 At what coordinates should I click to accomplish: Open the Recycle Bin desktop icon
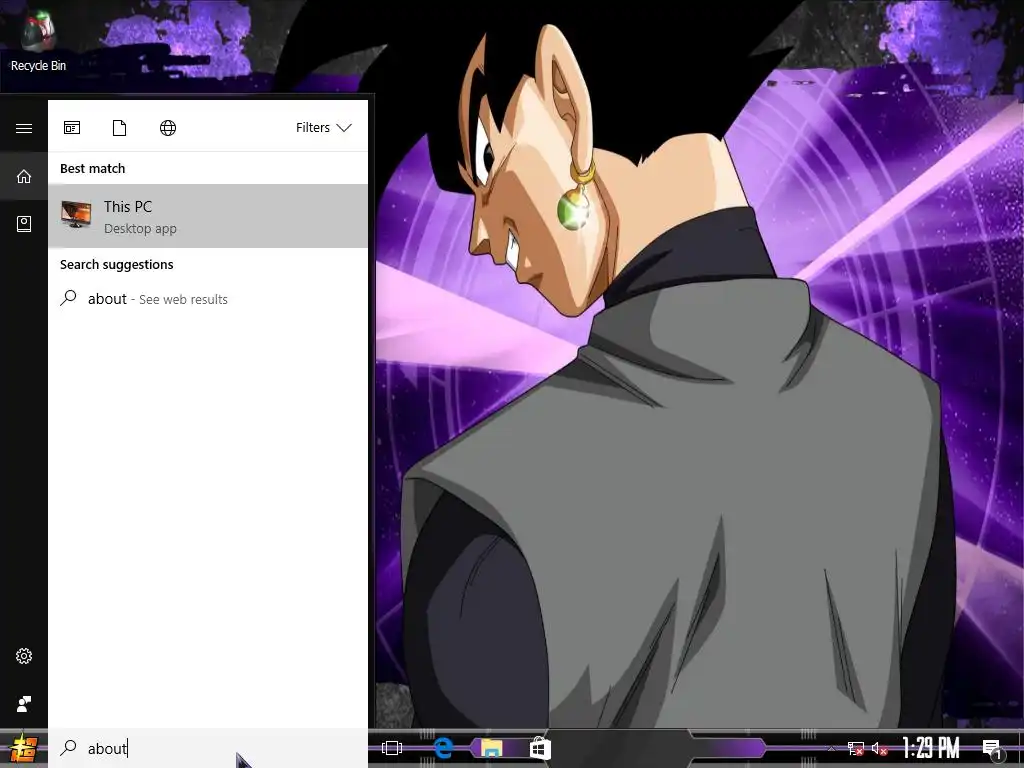tap(37, 40)
